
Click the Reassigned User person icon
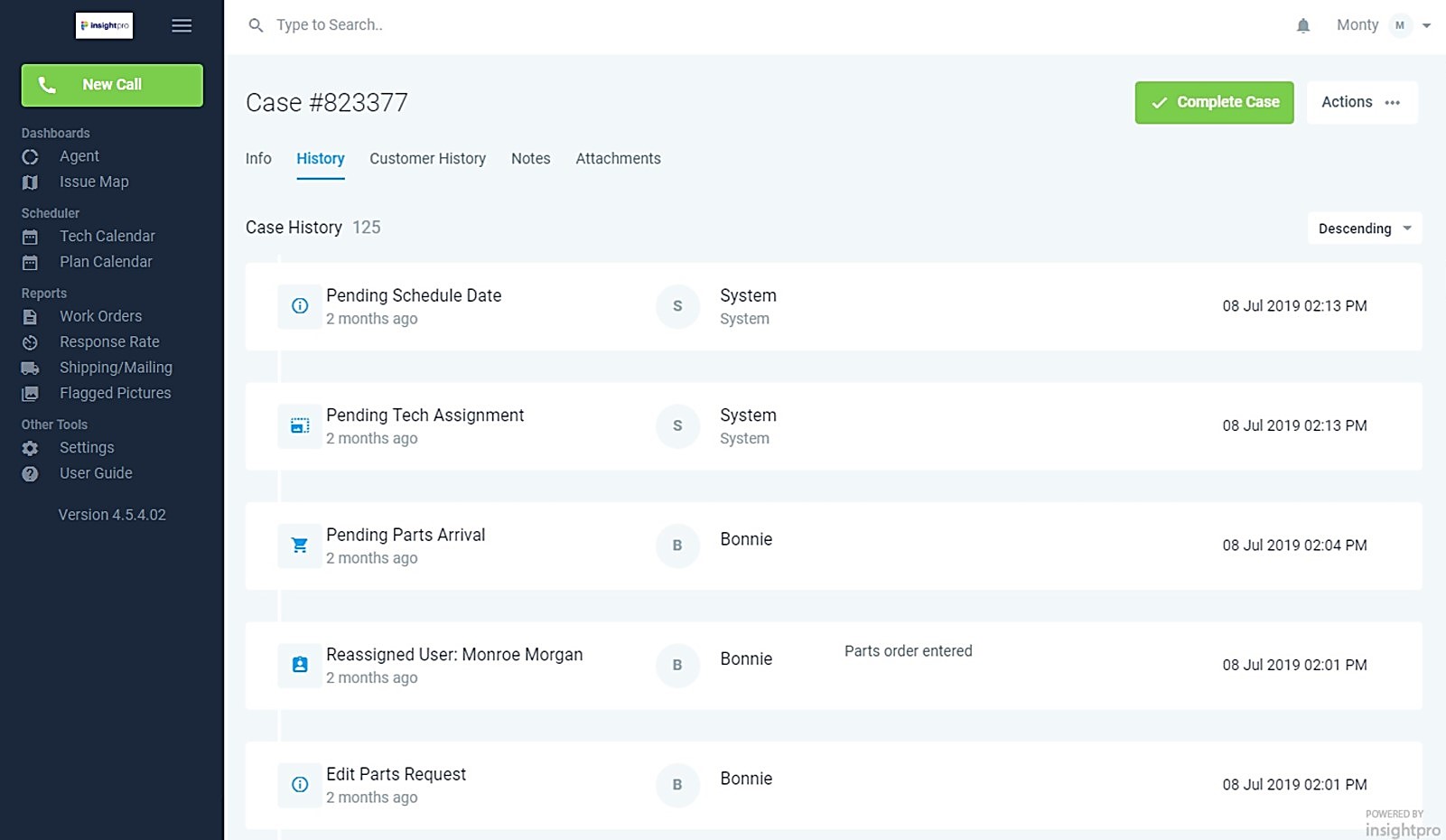click(300, 665)
